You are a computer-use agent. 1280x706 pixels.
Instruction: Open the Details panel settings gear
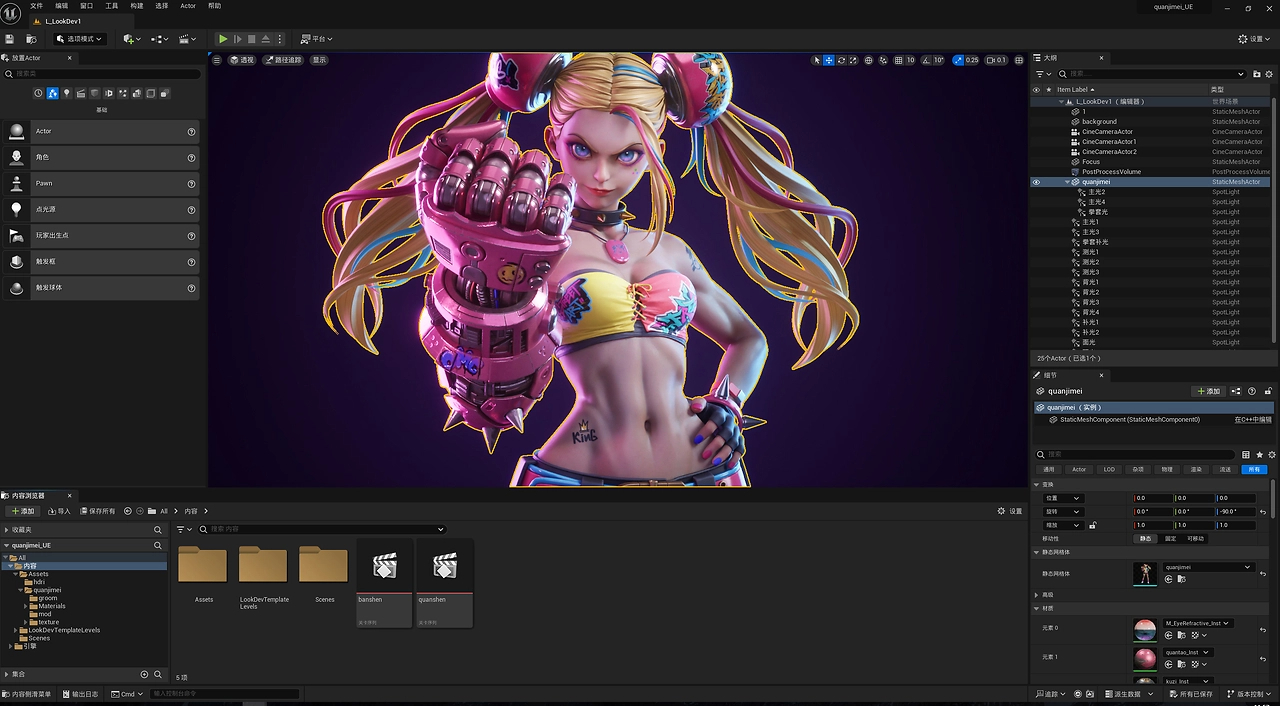(x=1272, y=455)
